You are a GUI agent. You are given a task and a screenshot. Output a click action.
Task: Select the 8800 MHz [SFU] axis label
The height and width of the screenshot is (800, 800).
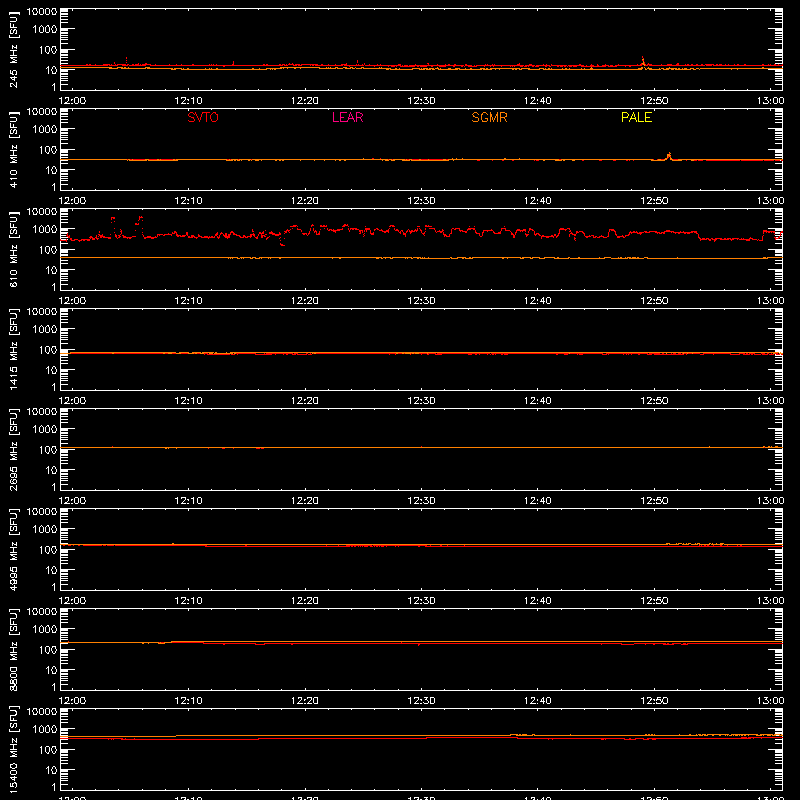[13, 649]
